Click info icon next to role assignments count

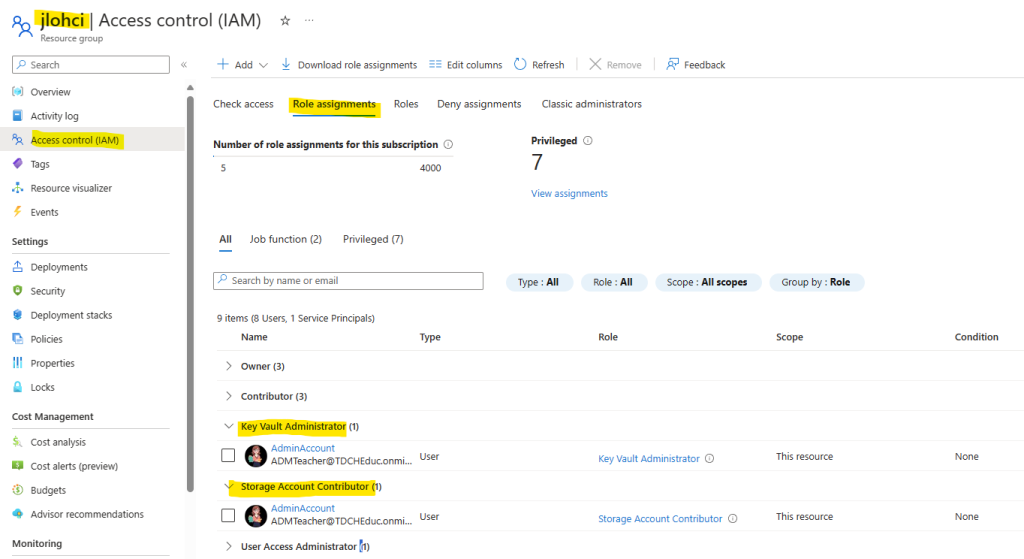tap(448, 144)
